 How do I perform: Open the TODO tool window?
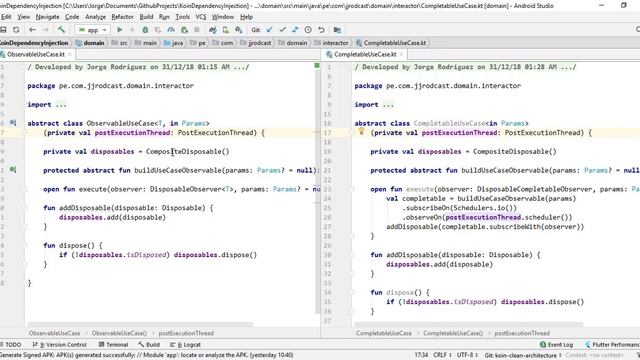click(x=11, y=344)
